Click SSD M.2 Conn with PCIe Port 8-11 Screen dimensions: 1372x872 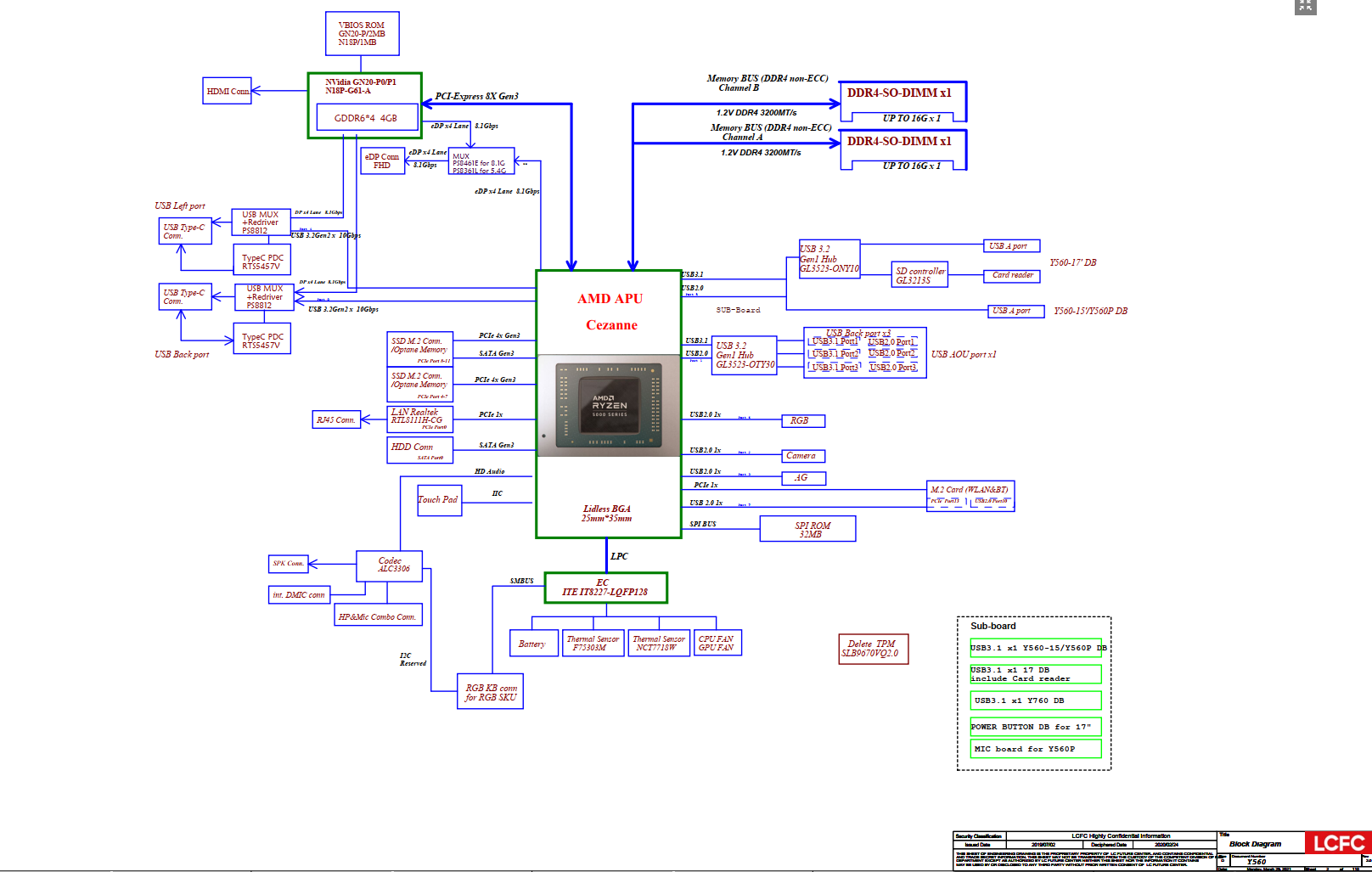(419, 348)
